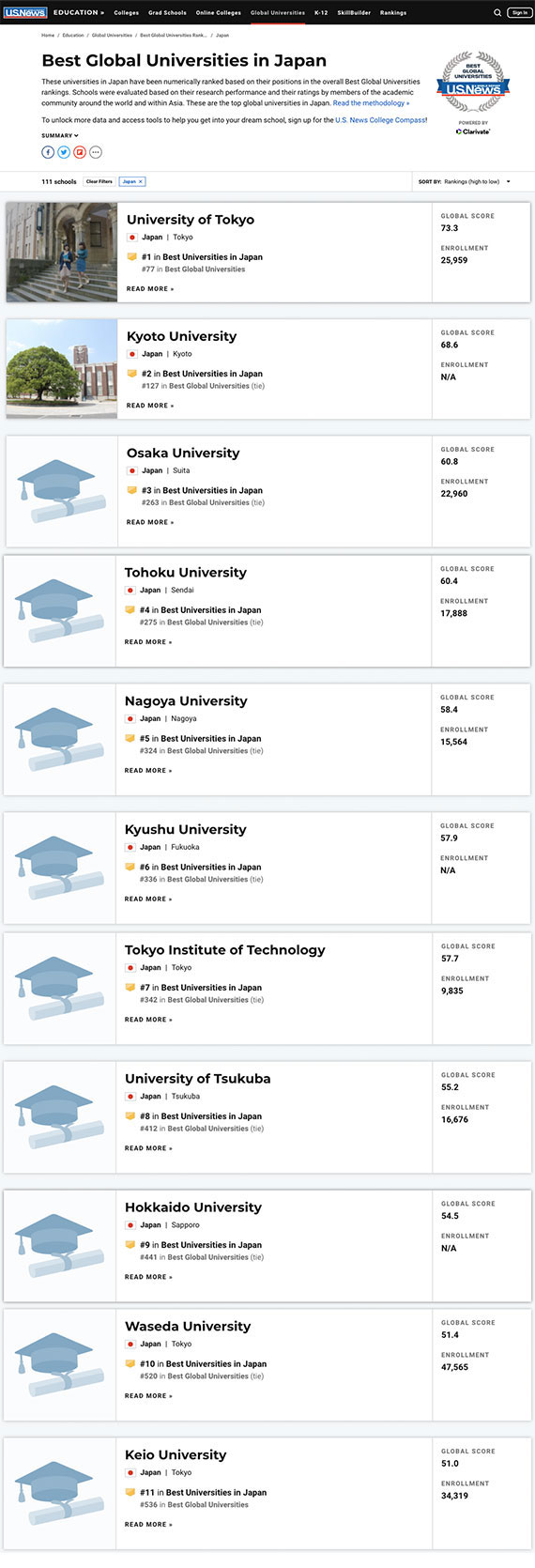
Task: Open the Waseda University title link
Action: click(188, 1326)
